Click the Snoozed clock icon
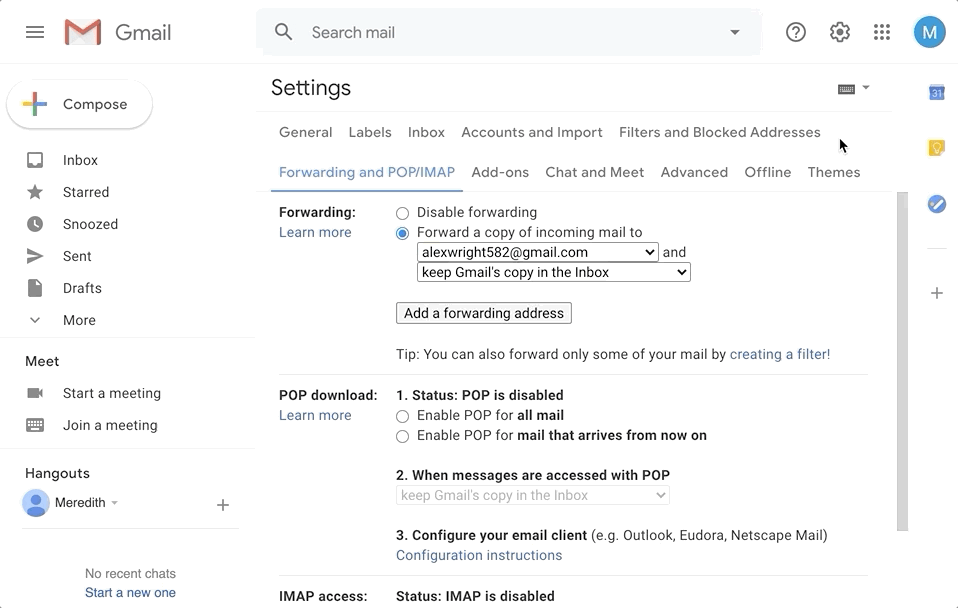Image resolution: width=958 pixels, height=608 pixels. (x=35, y=224)
